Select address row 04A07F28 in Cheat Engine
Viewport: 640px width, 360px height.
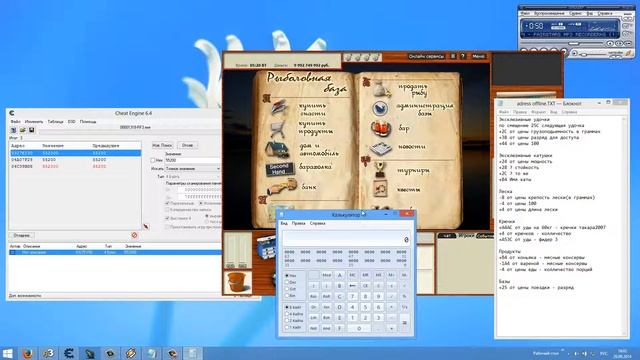point(75,160)
